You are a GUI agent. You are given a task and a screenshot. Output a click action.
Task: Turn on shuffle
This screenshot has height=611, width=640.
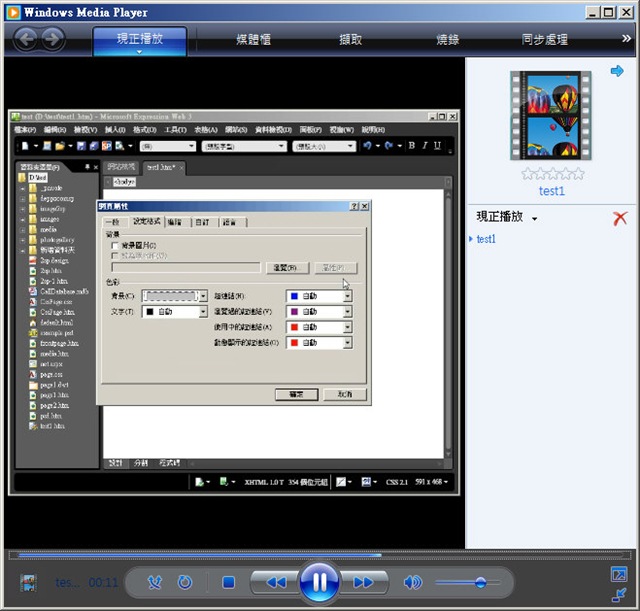click(x=155, y=582)
